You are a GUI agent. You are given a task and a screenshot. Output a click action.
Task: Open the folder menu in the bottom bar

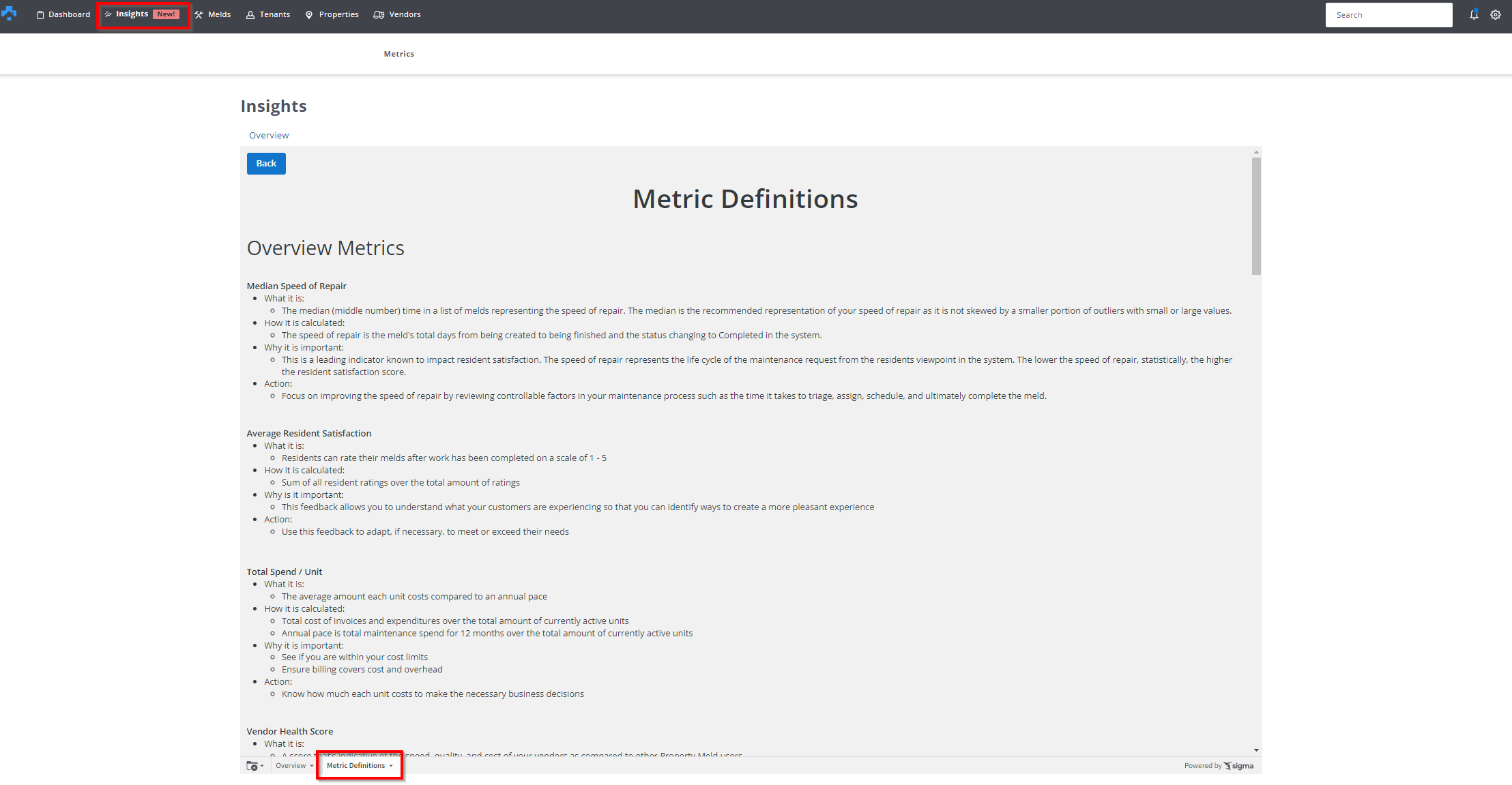click(x=255, y=766)
